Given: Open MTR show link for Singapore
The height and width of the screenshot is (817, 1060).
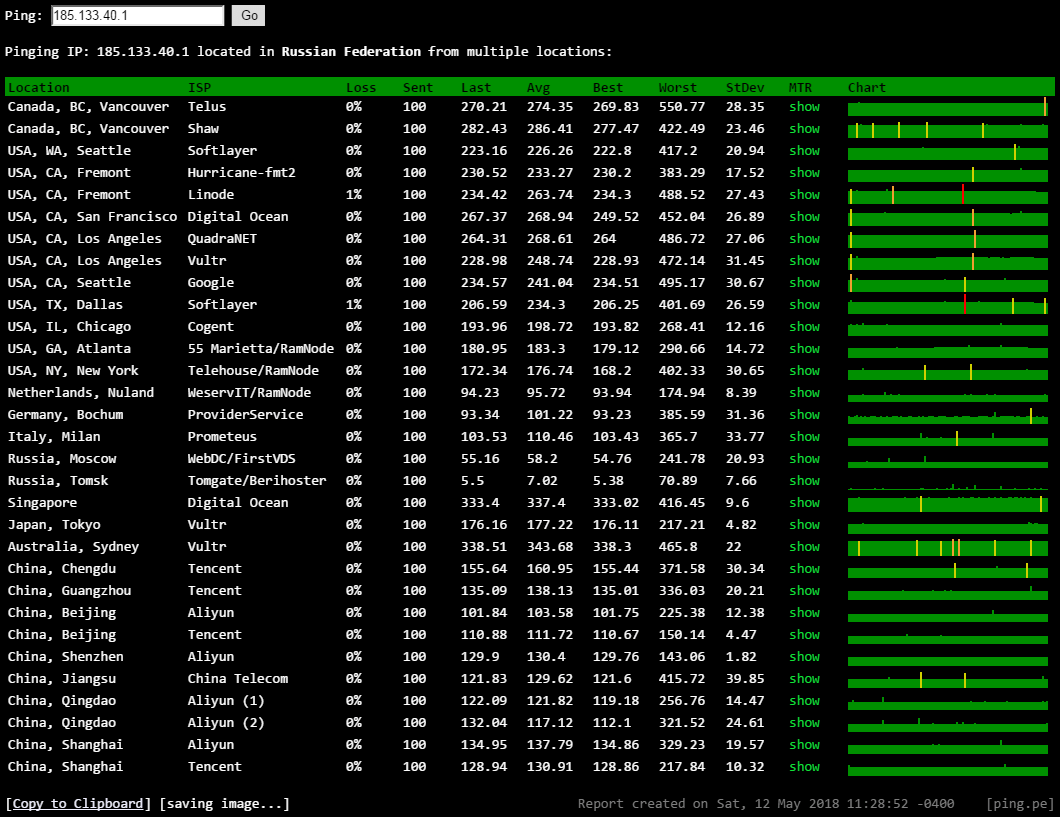Looking at the screenshot, I should [x=804, y=503].
